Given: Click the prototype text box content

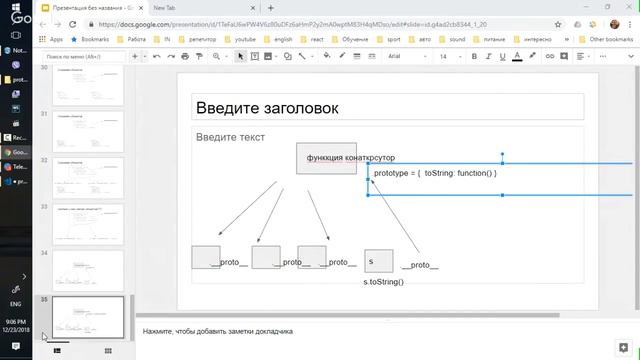Looking at the screenshot, I should [435, 173].
